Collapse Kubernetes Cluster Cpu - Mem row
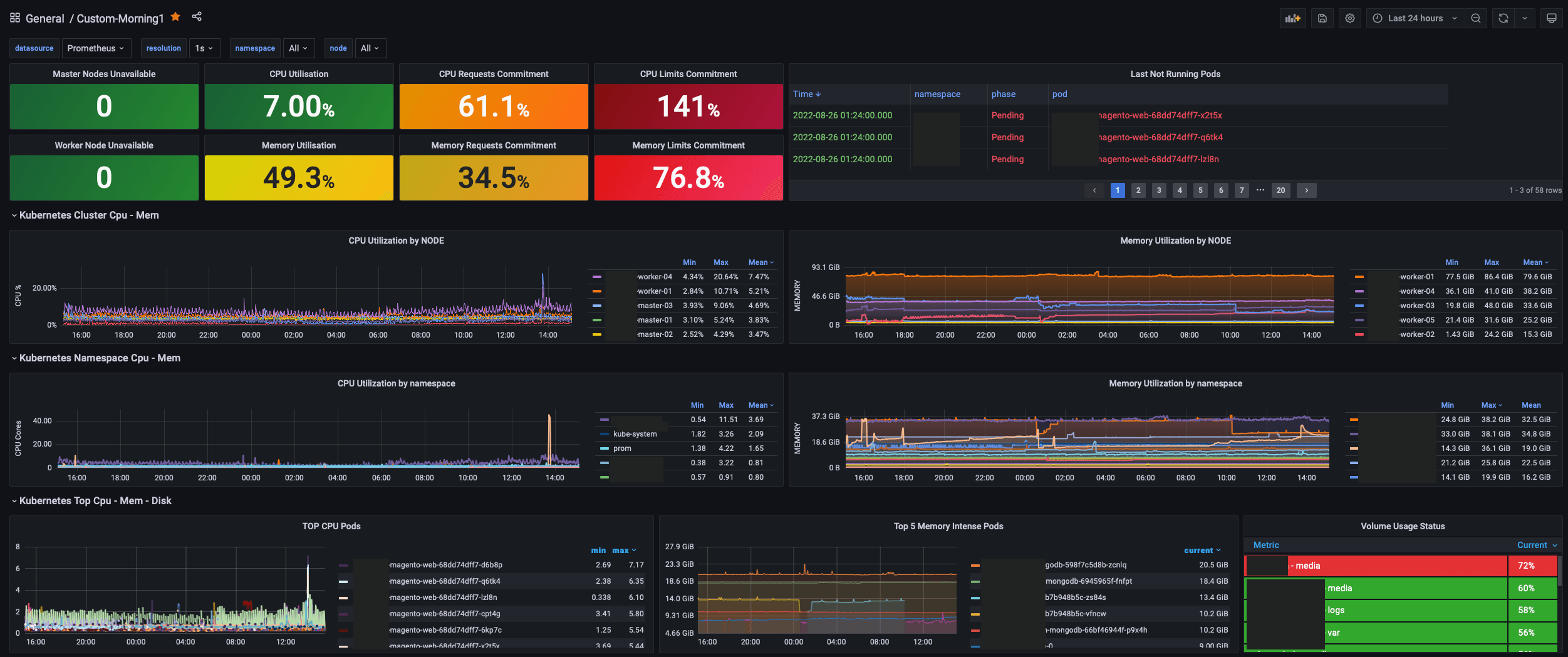The image size is (1568, 657). coord(85,215)
